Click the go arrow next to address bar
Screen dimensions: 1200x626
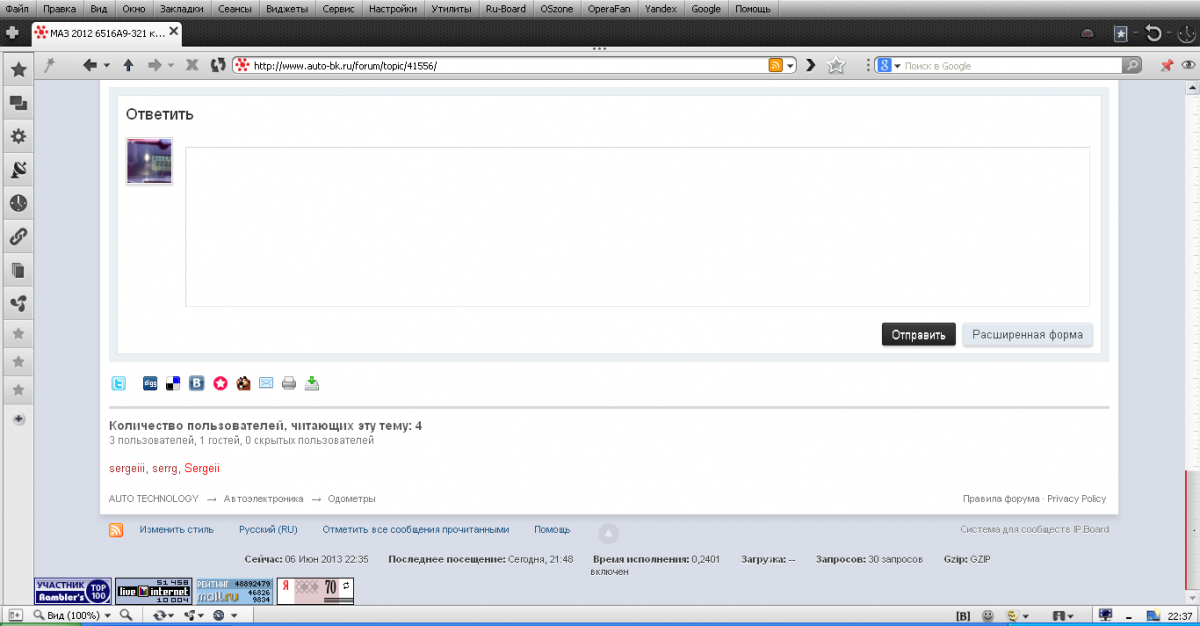(811, 65)
